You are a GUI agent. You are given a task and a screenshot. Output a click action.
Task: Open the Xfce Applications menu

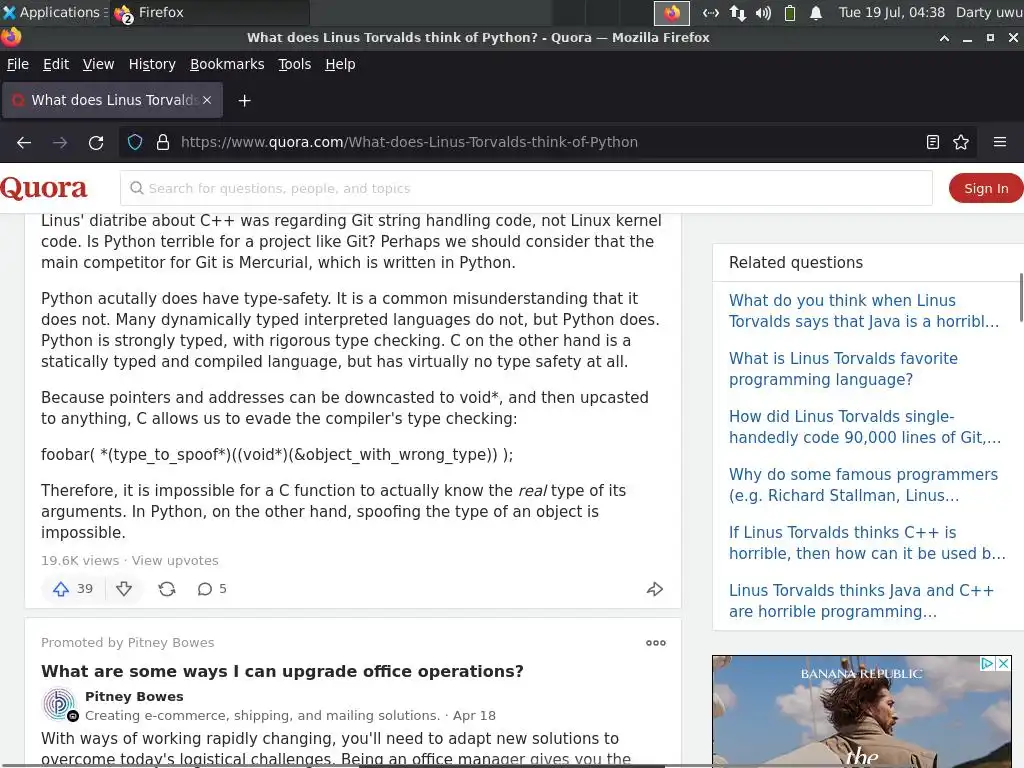53,12
